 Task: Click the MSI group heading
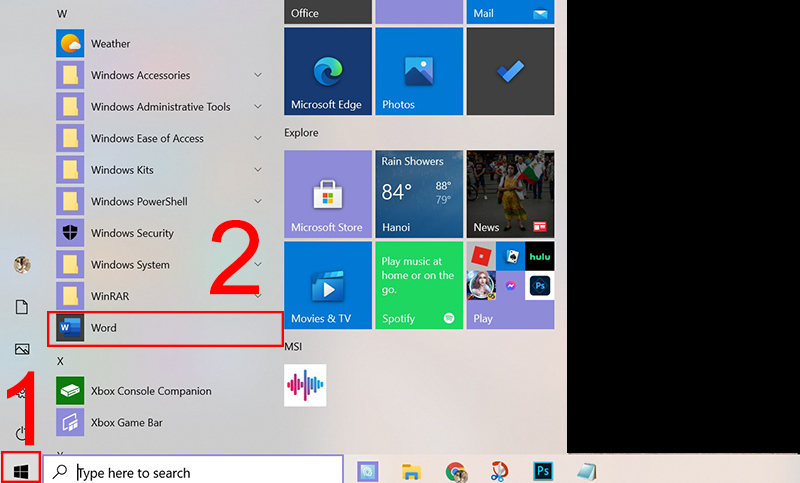pos(293,346)
